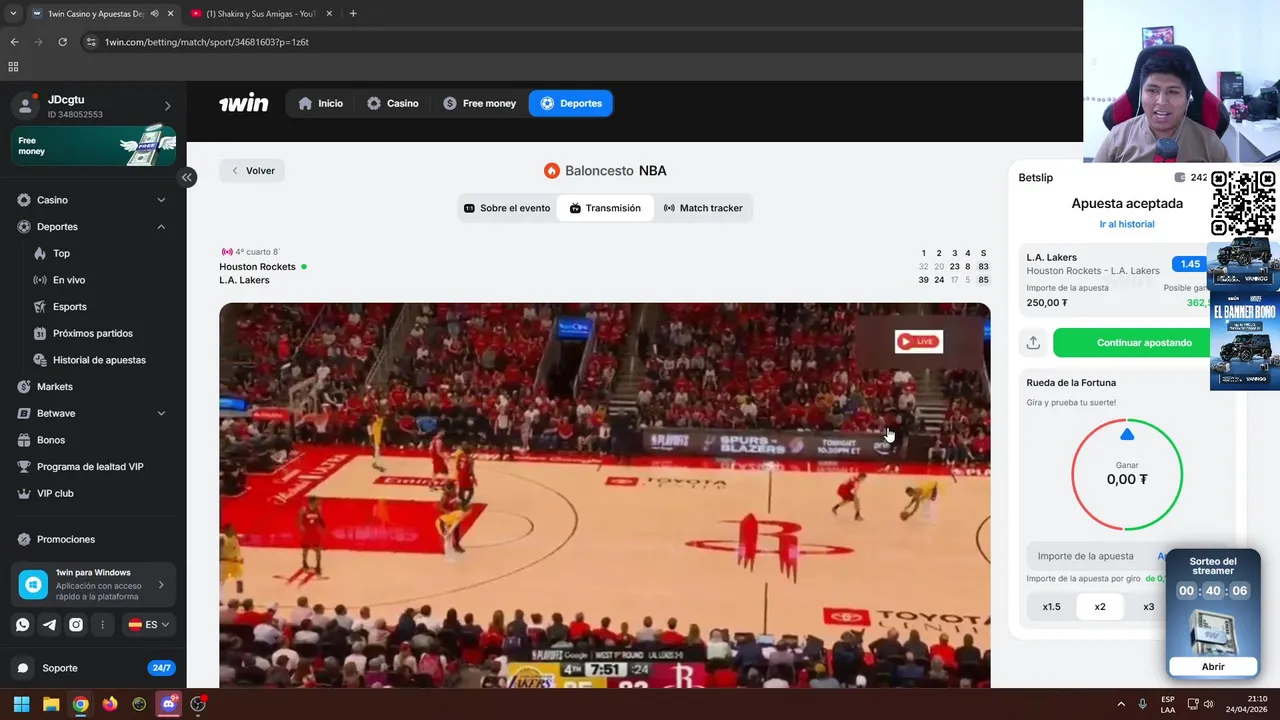Screen dimensions: 1280x720
Task: Click L.A. Lakers team name in scoreboard
Action: 244,280
